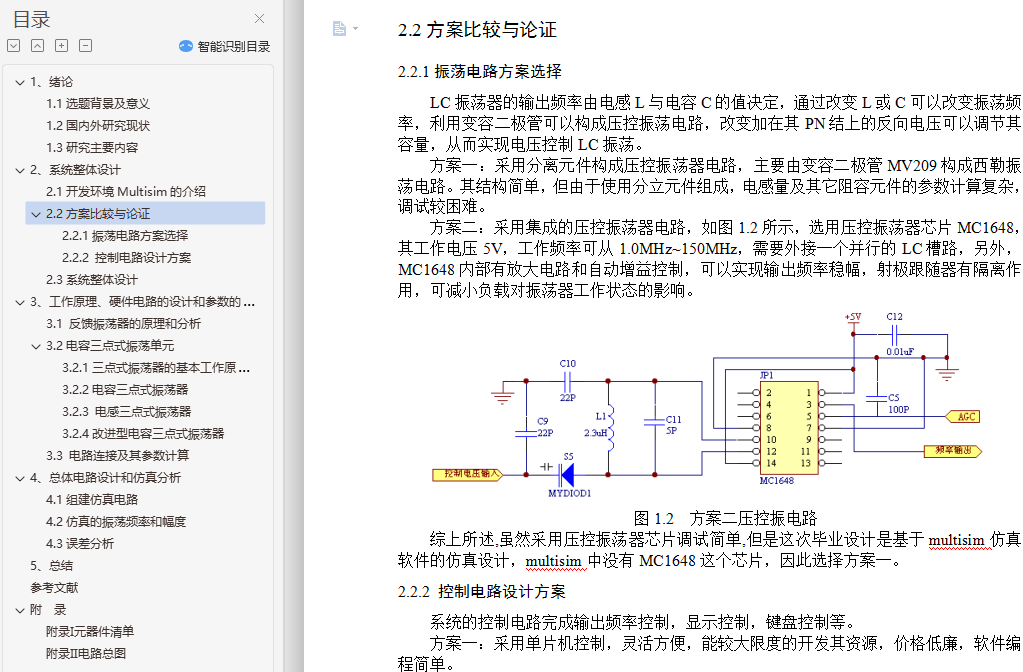Go to 2.3 系统整体设计

92,280
